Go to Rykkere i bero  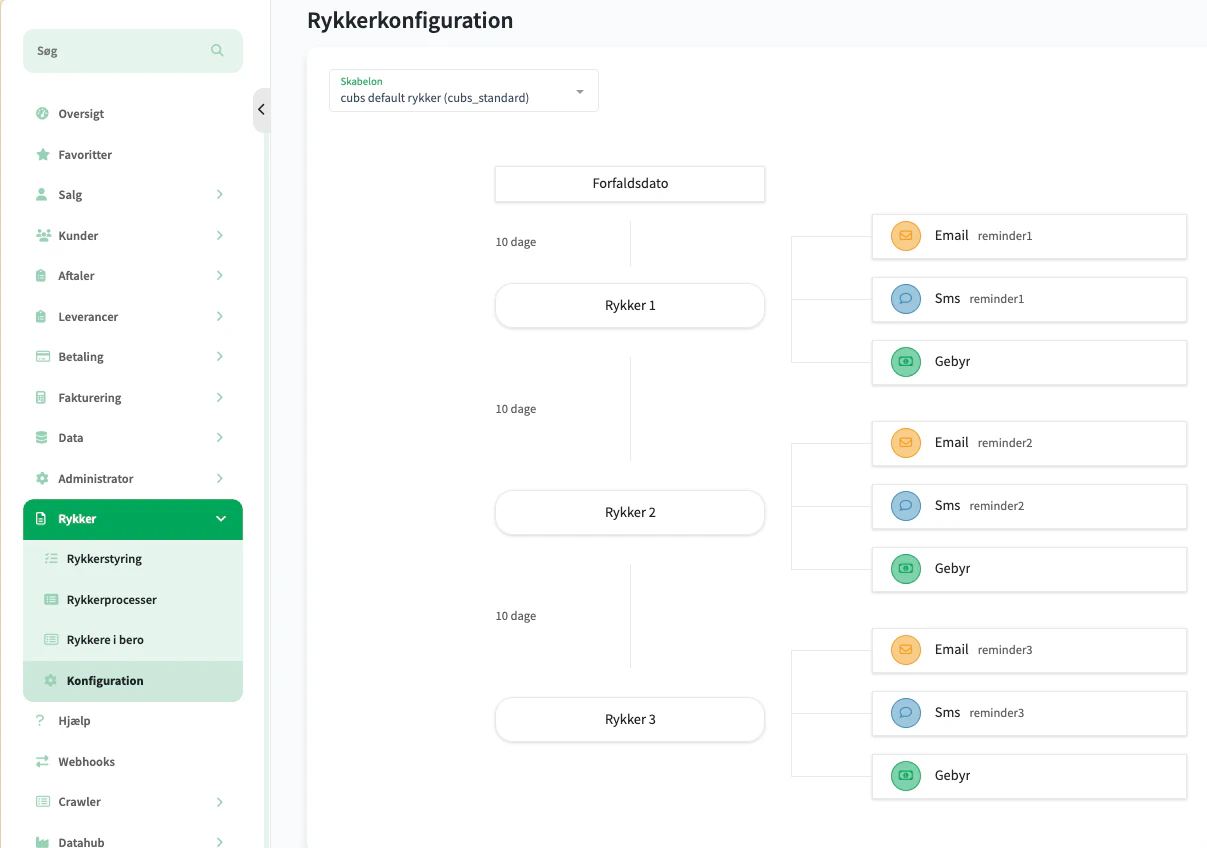pyautogui.click(x=105, y=640)
